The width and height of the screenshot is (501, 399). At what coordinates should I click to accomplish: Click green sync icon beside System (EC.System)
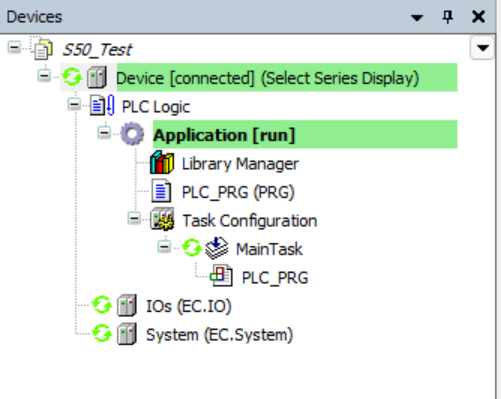click(x=101, y=333)
